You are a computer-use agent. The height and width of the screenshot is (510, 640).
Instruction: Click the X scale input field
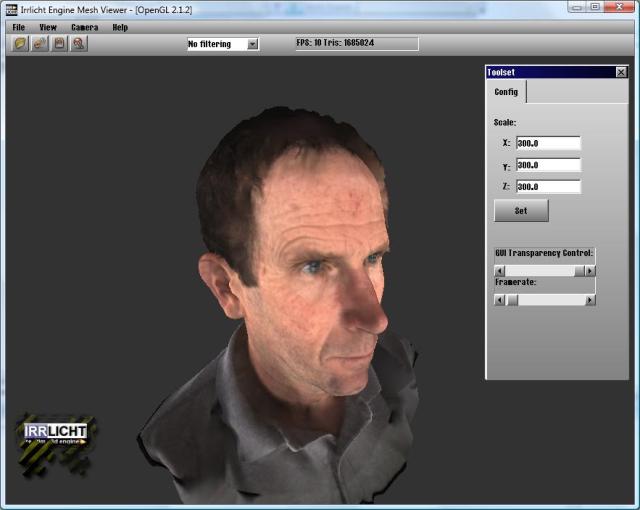pyautogui.click(x=548, y=143)
